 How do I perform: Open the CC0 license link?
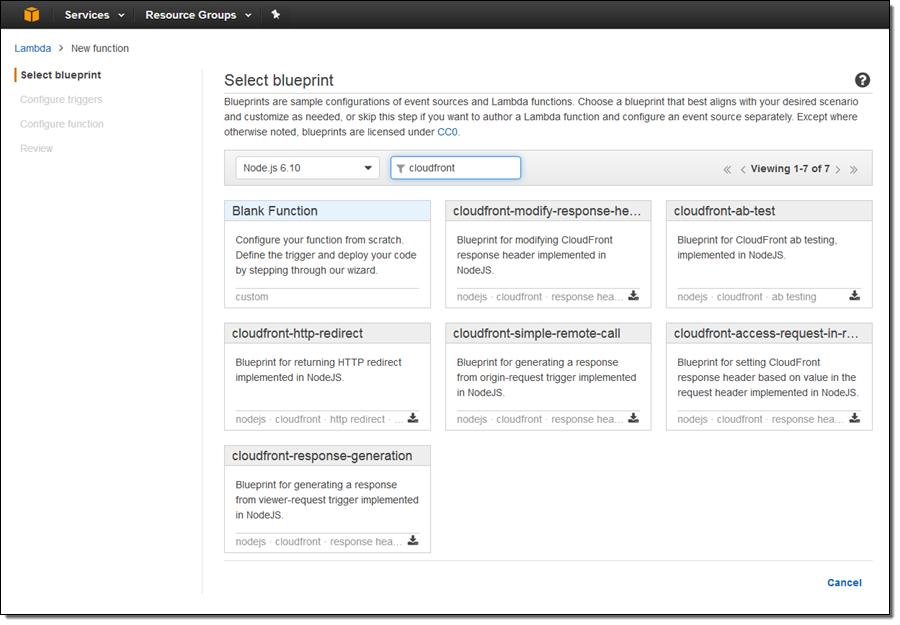click(x=447, y=132)
